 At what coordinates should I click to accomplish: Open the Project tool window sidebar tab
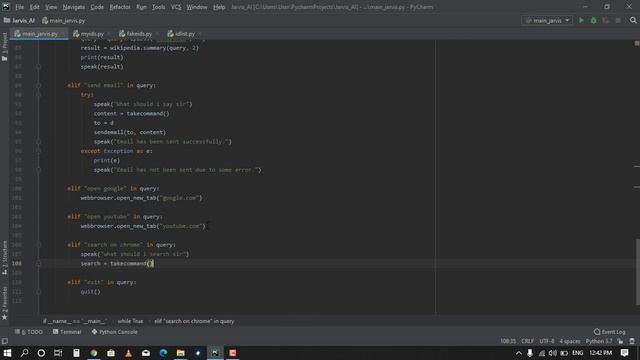4,47
